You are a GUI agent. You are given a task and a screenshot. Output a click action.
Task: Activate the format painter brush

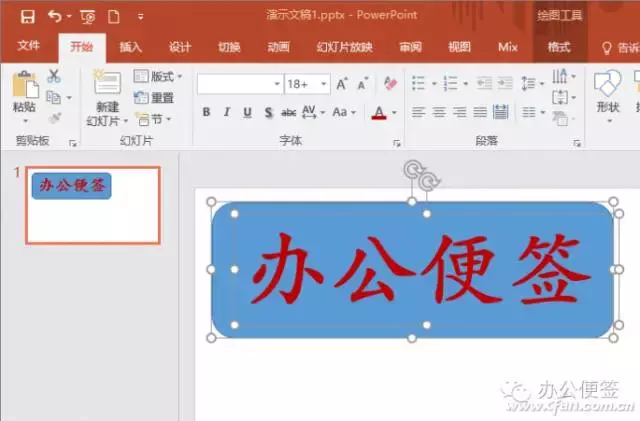pos(54,118)
